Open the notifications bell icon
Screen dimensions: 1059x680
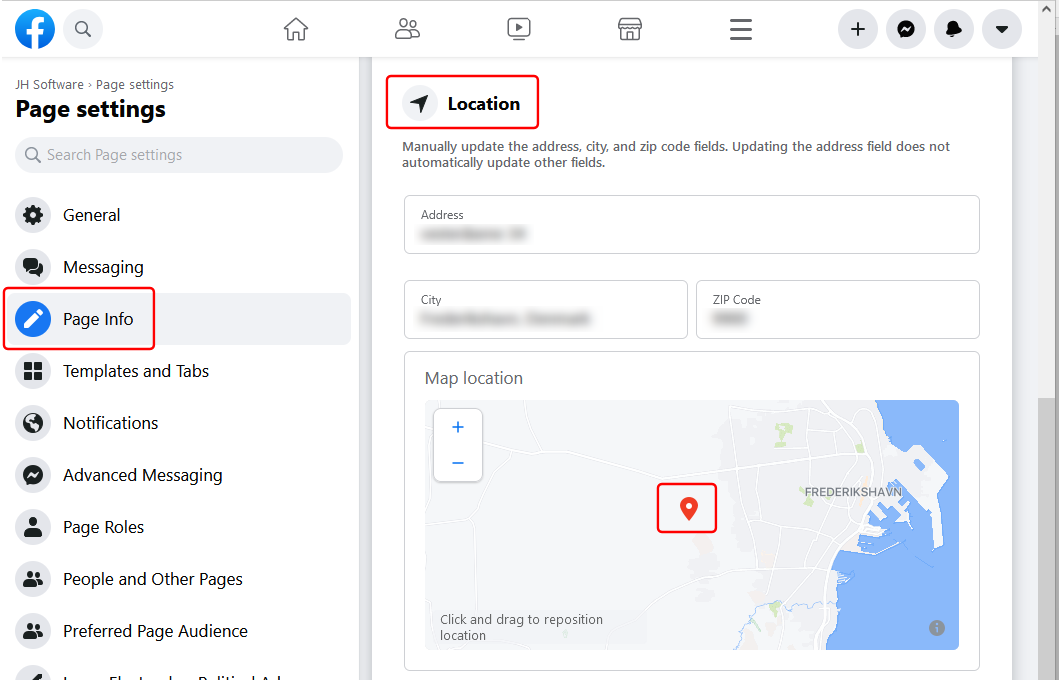(x=953, y=29)
